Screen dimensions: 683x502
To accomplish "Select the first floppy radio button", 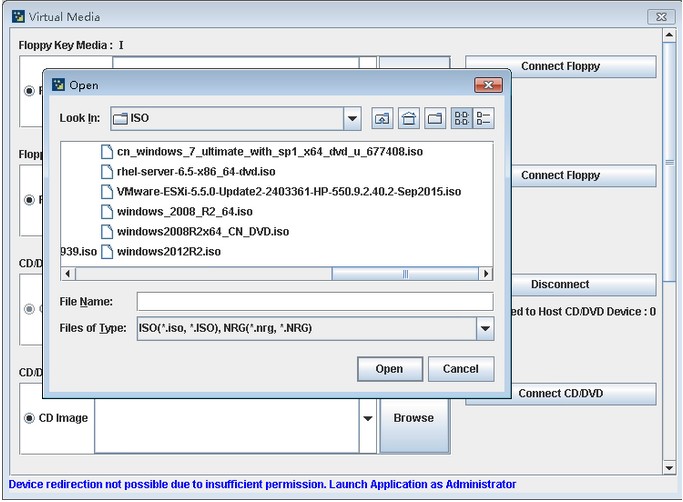I will tap(29, 91).
